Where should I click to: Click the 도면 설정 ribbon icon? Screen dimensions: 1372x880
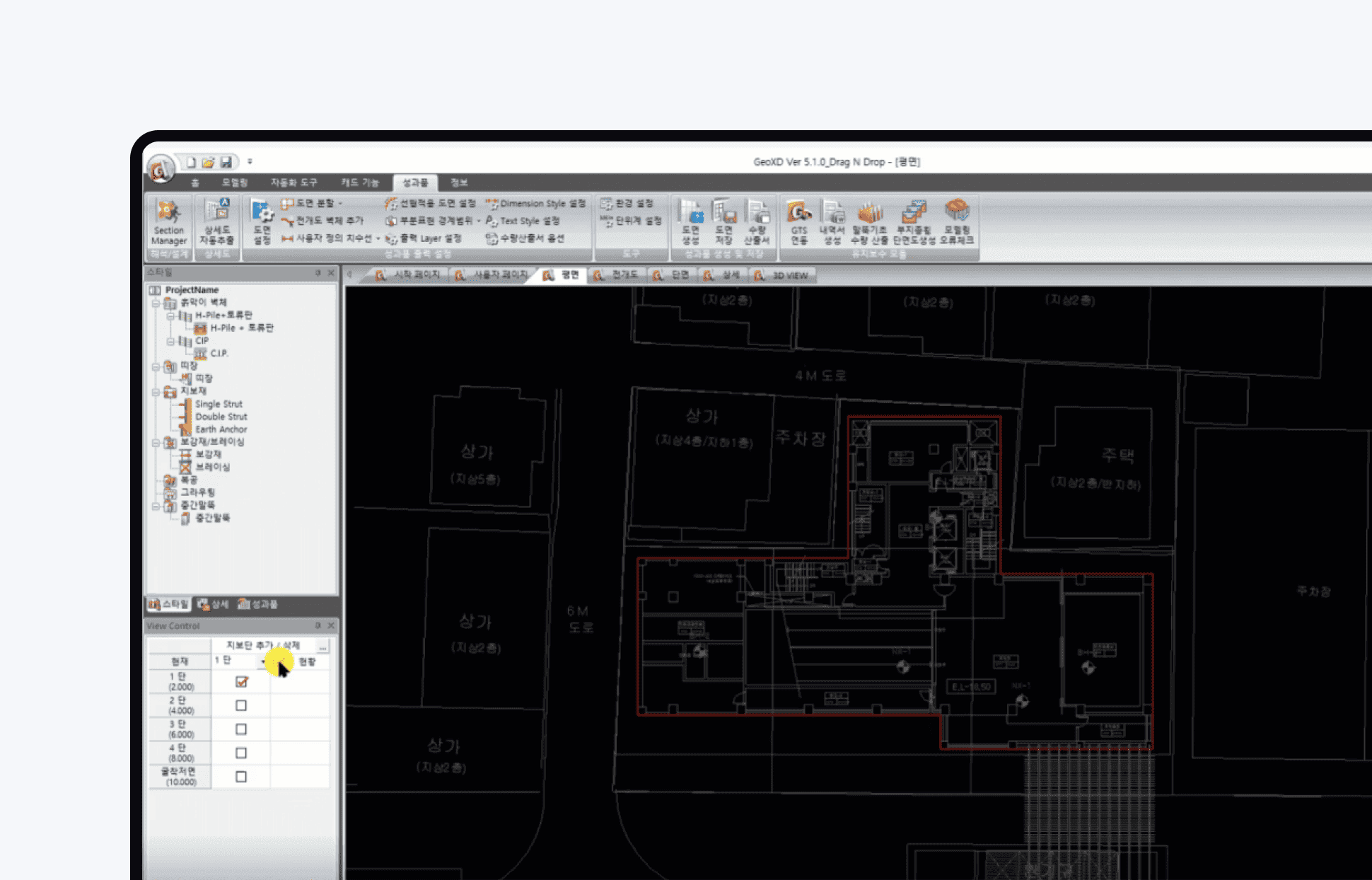click(262, 222)
